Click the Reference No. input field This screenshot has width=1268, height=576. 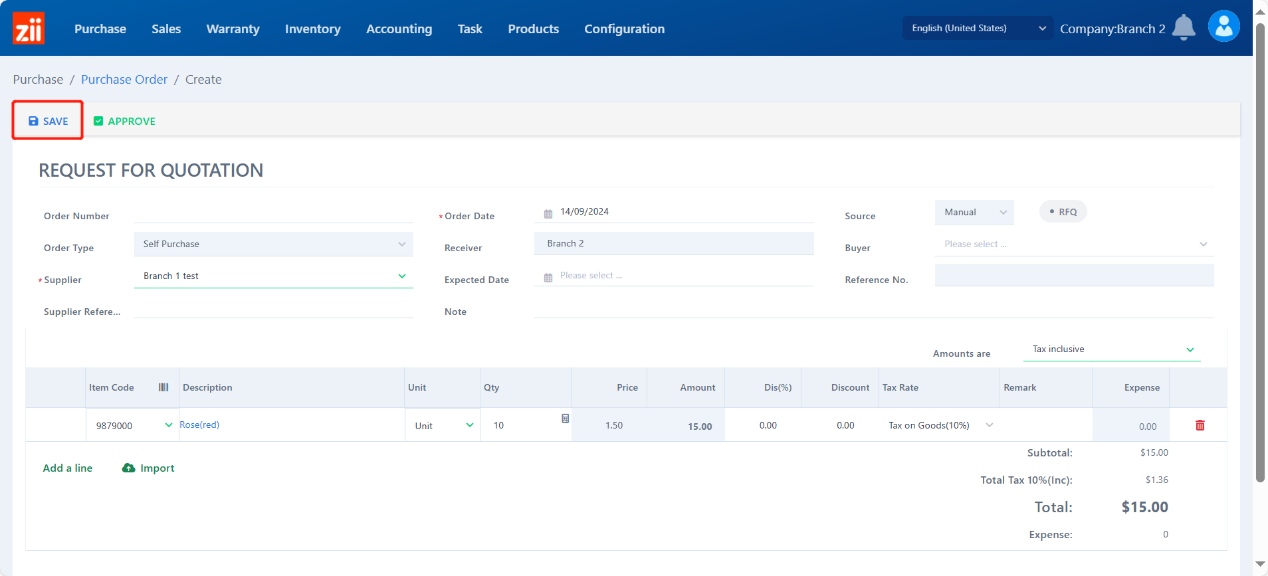(1074, 276)
